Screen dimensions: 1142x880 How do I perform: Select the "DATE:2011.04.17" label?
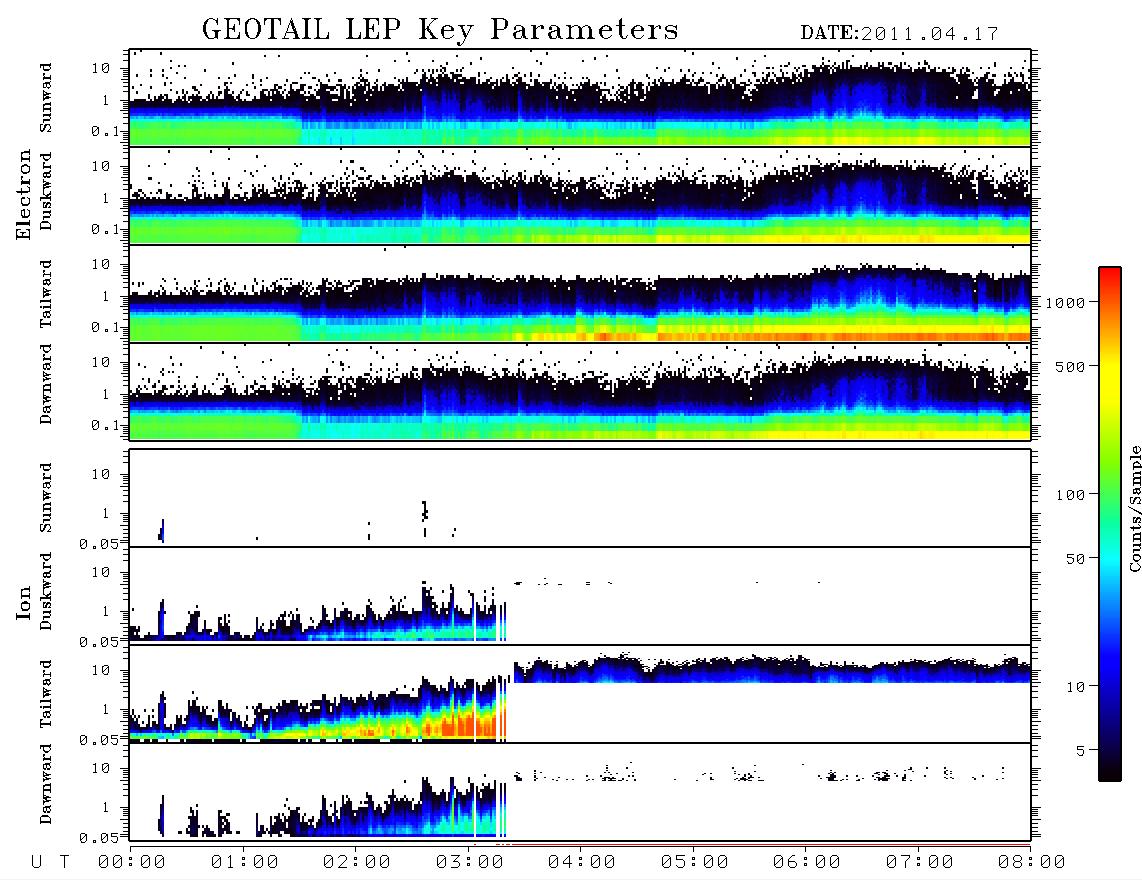[899, 34]
